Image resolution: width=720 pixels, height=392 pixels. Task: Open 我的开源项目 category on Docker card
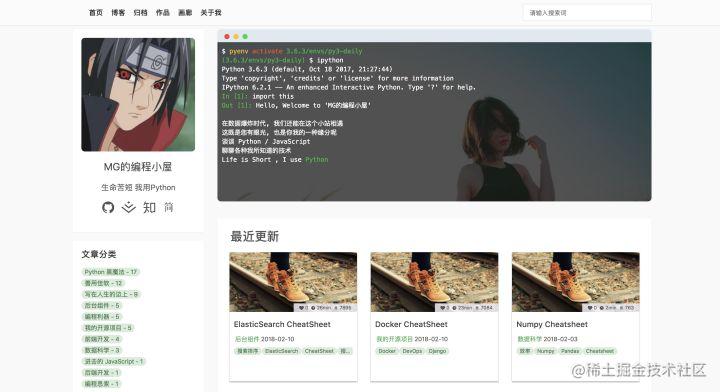tap(394, 339)
